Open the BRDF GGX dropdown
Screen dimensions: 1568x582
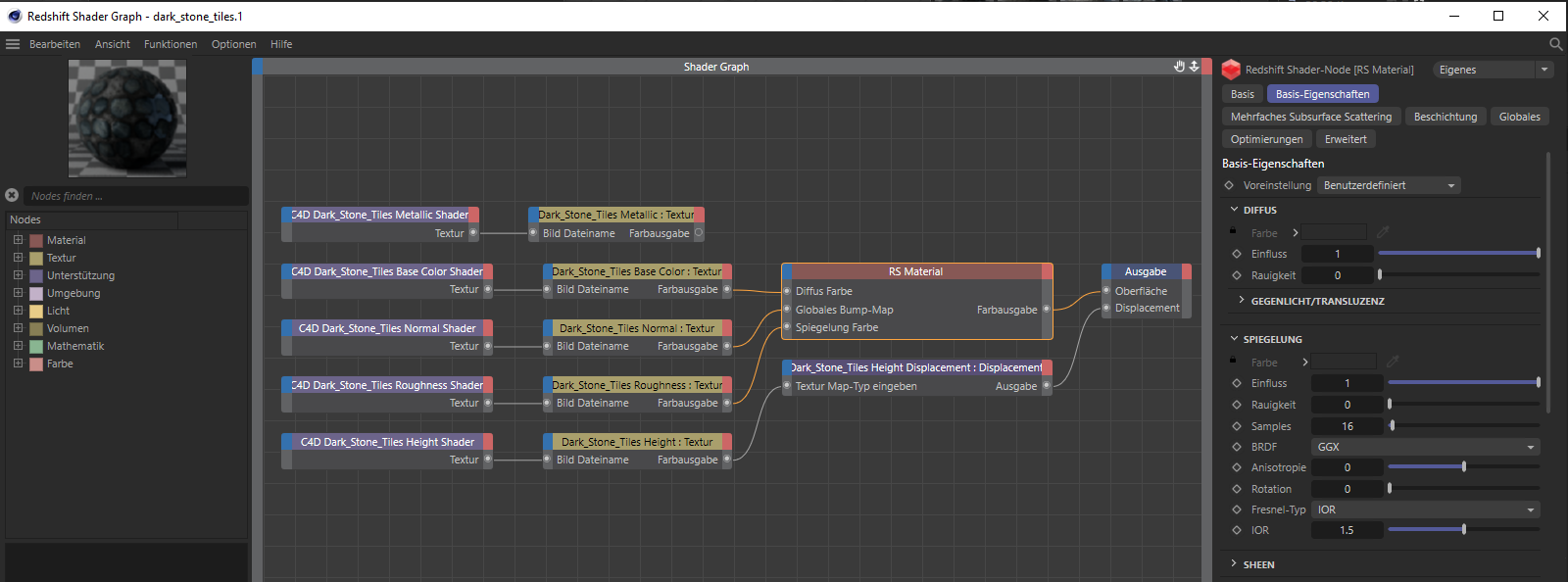pyautogui.click(x=1425, y=447)
